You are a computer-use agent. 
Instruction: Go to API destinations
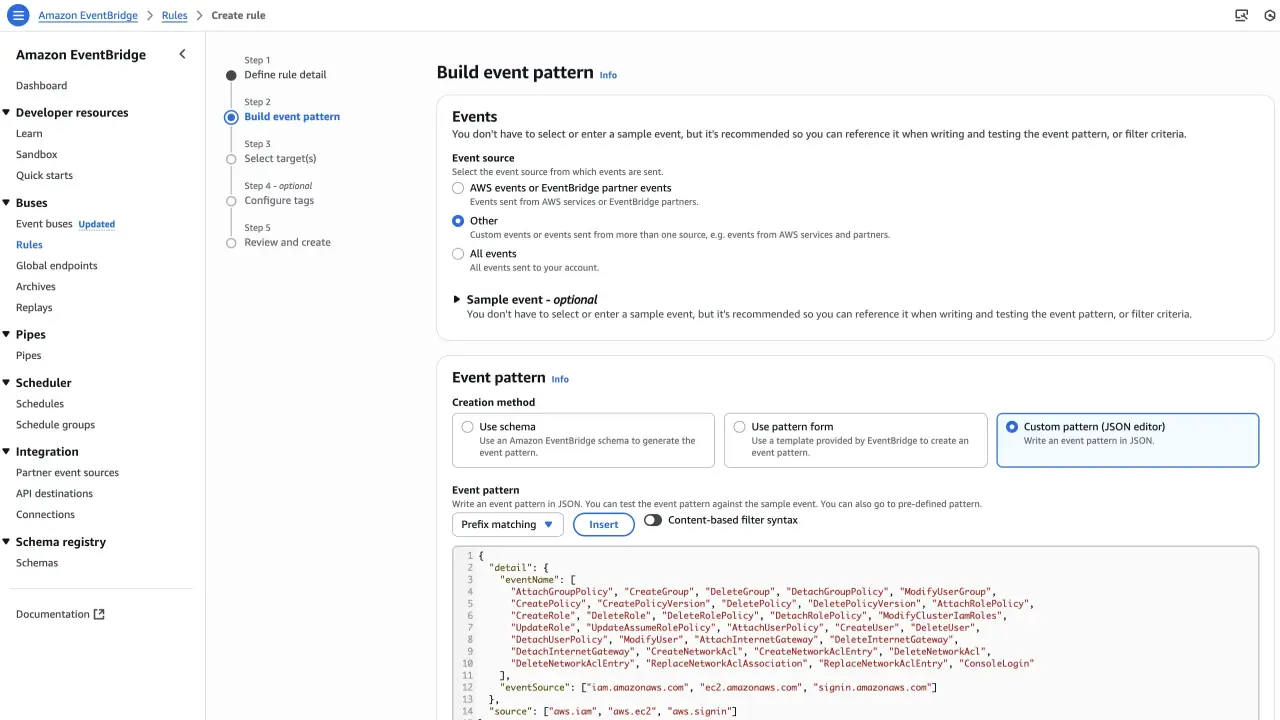click(x=54, y=494)
